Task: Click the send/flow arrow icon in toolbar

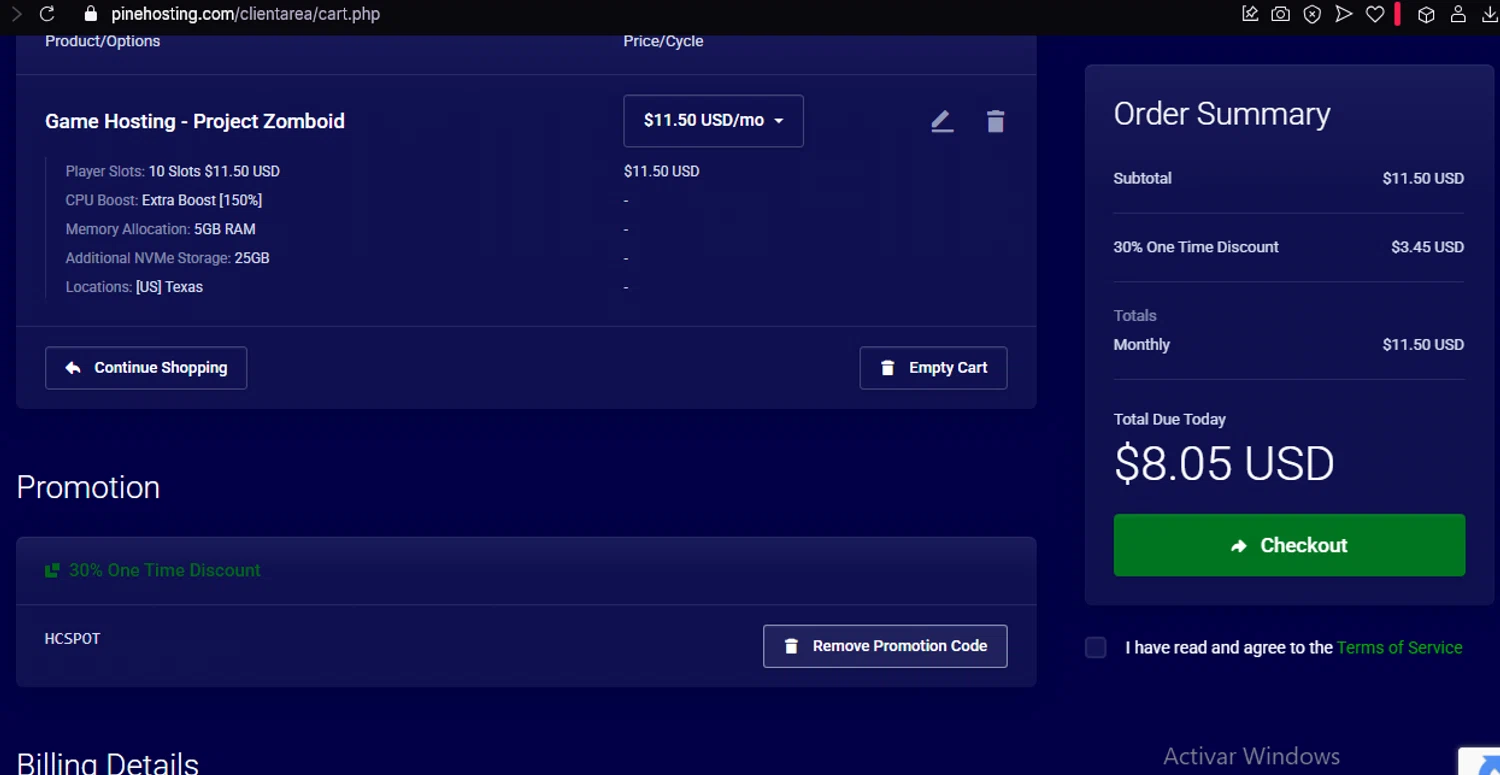Action: click(1344, 14)
